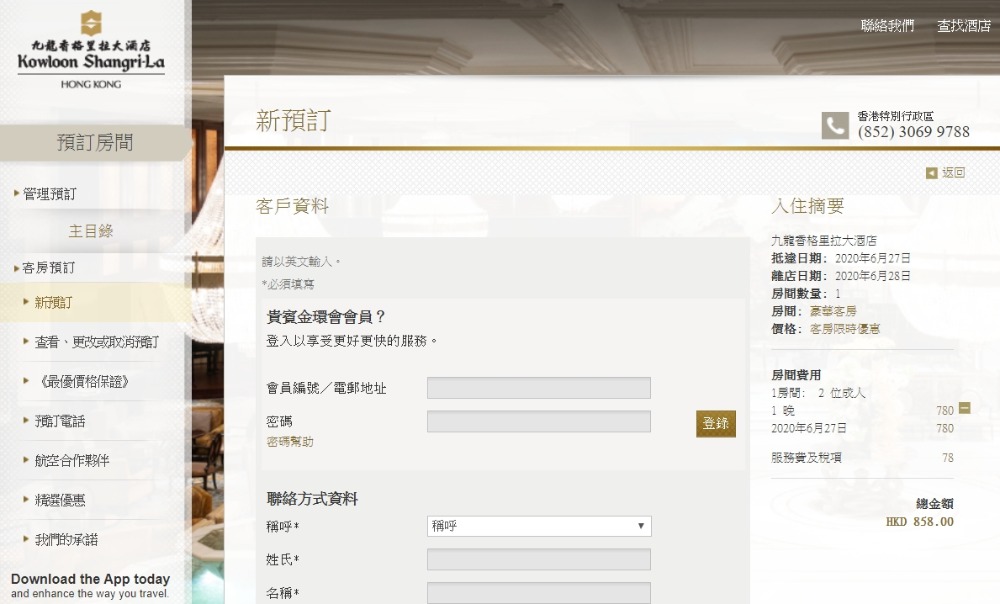Open 主目錄 main menu link
This screenshot has height=604, width=1000.
[91, 231]
